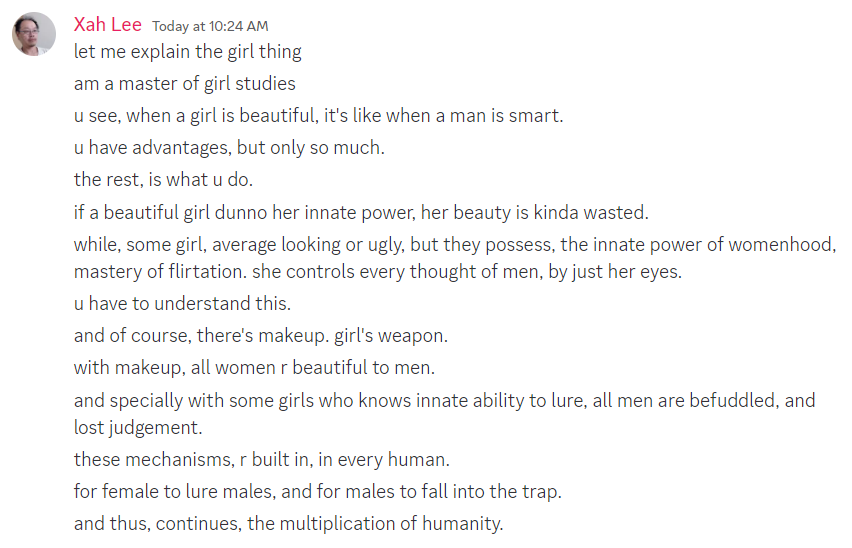
Task: Click Xah Lee's profile avatar
Action: (x=33, y=34)
